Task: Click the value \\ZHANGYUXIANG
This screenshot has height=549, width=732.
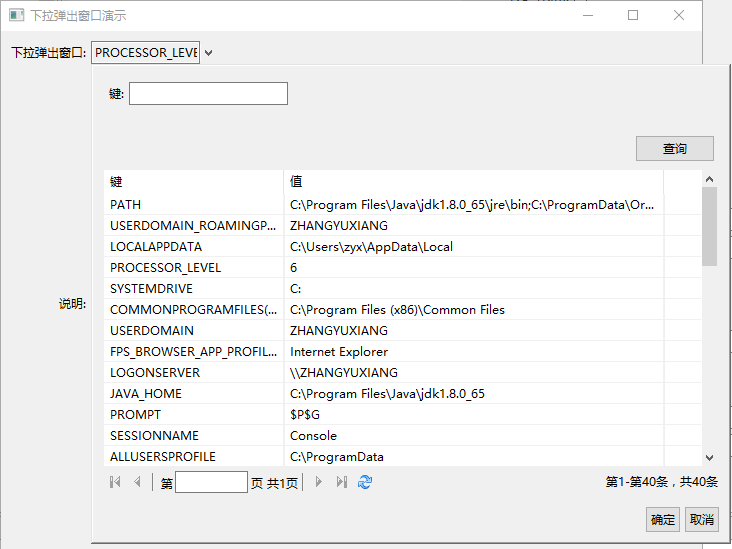Action: tap(344, 373)
